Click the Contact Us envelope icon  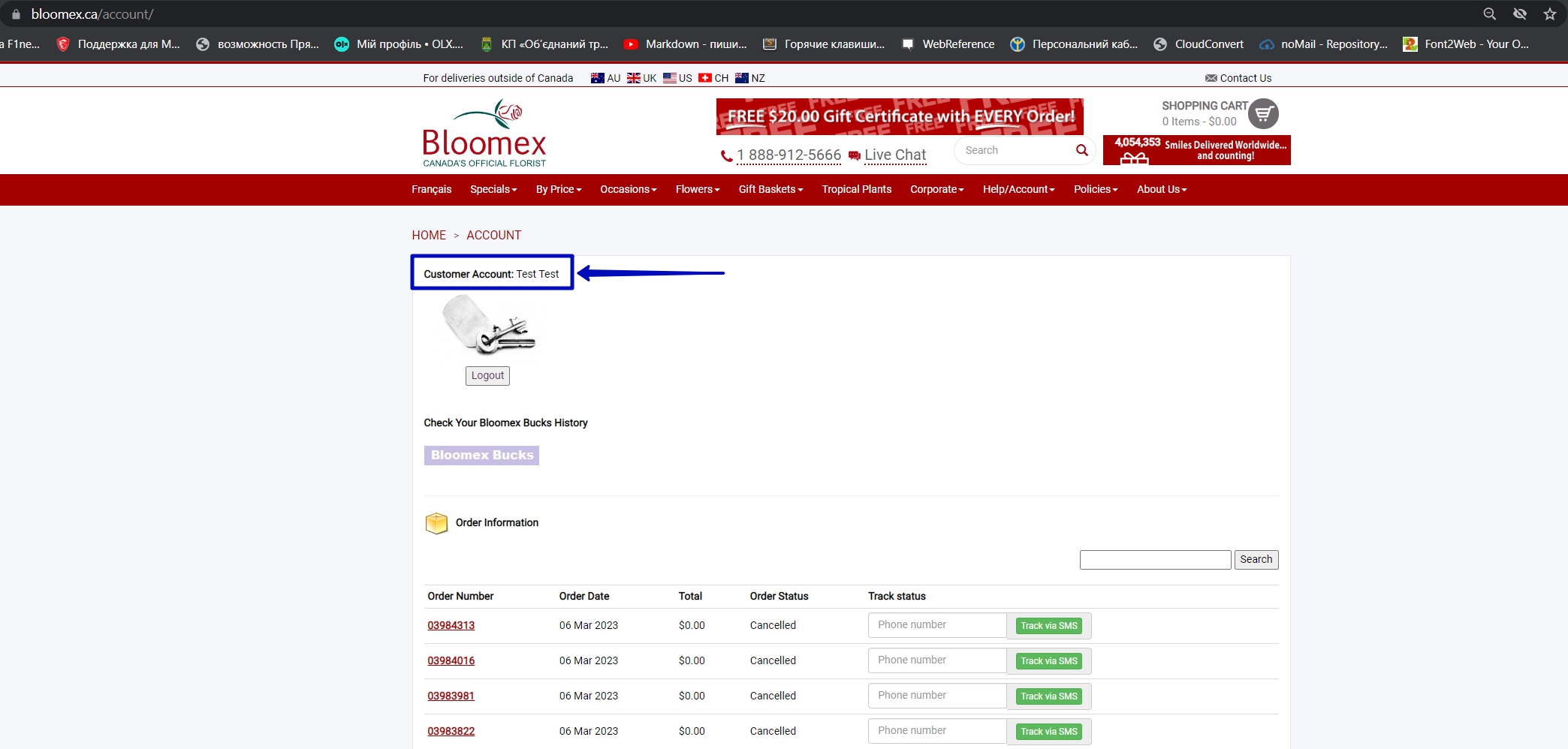[1211, 78]
